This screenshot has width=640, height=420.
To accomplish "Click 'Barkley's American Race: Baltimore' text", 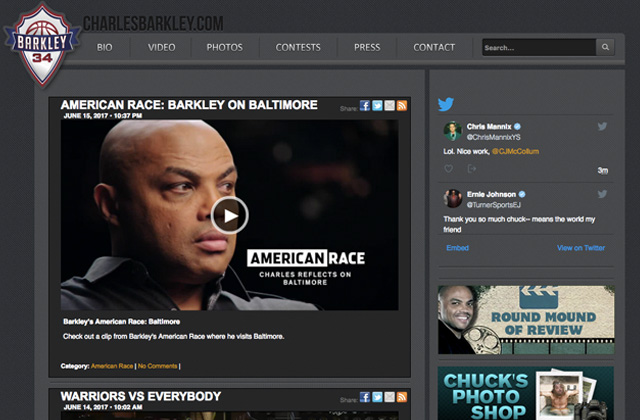I will click(122, 322).
